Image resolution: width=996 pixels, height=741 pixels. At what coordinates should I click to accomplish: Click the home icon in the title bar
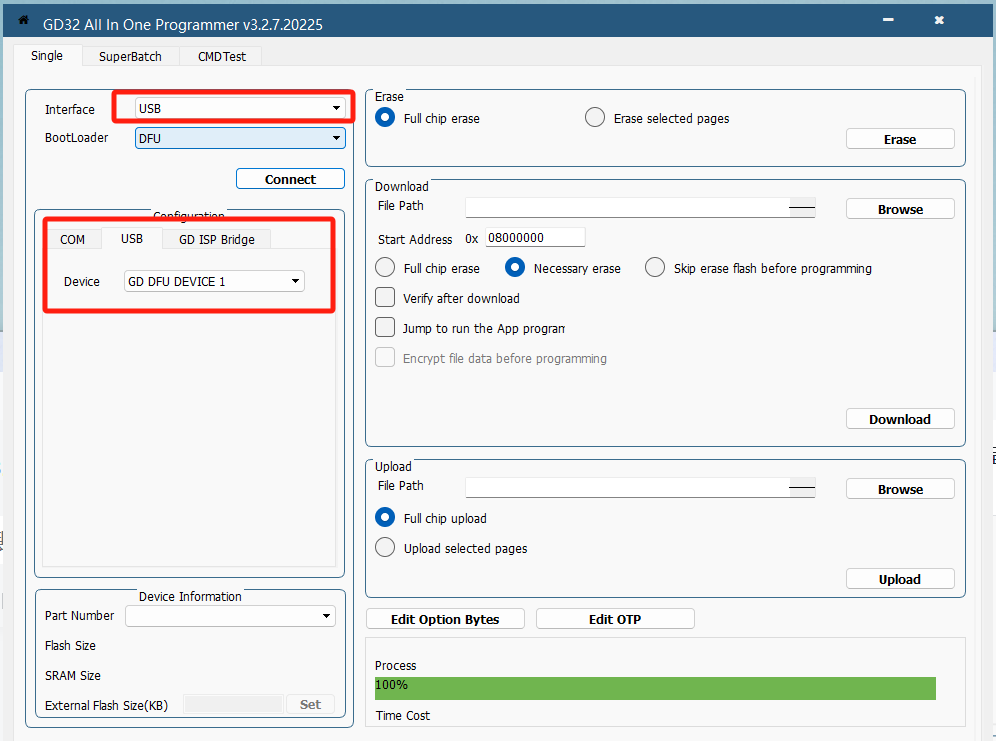[x=24, y=20]
